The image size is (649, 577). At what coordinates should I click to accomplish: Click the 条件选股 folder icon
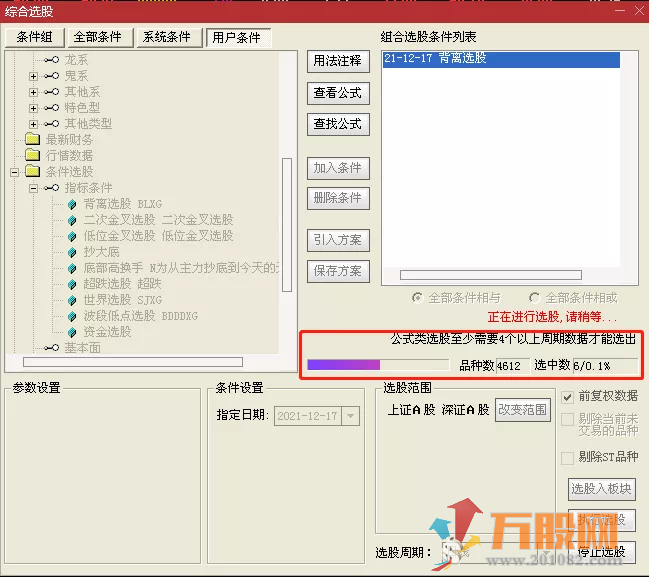coord(32,171)
